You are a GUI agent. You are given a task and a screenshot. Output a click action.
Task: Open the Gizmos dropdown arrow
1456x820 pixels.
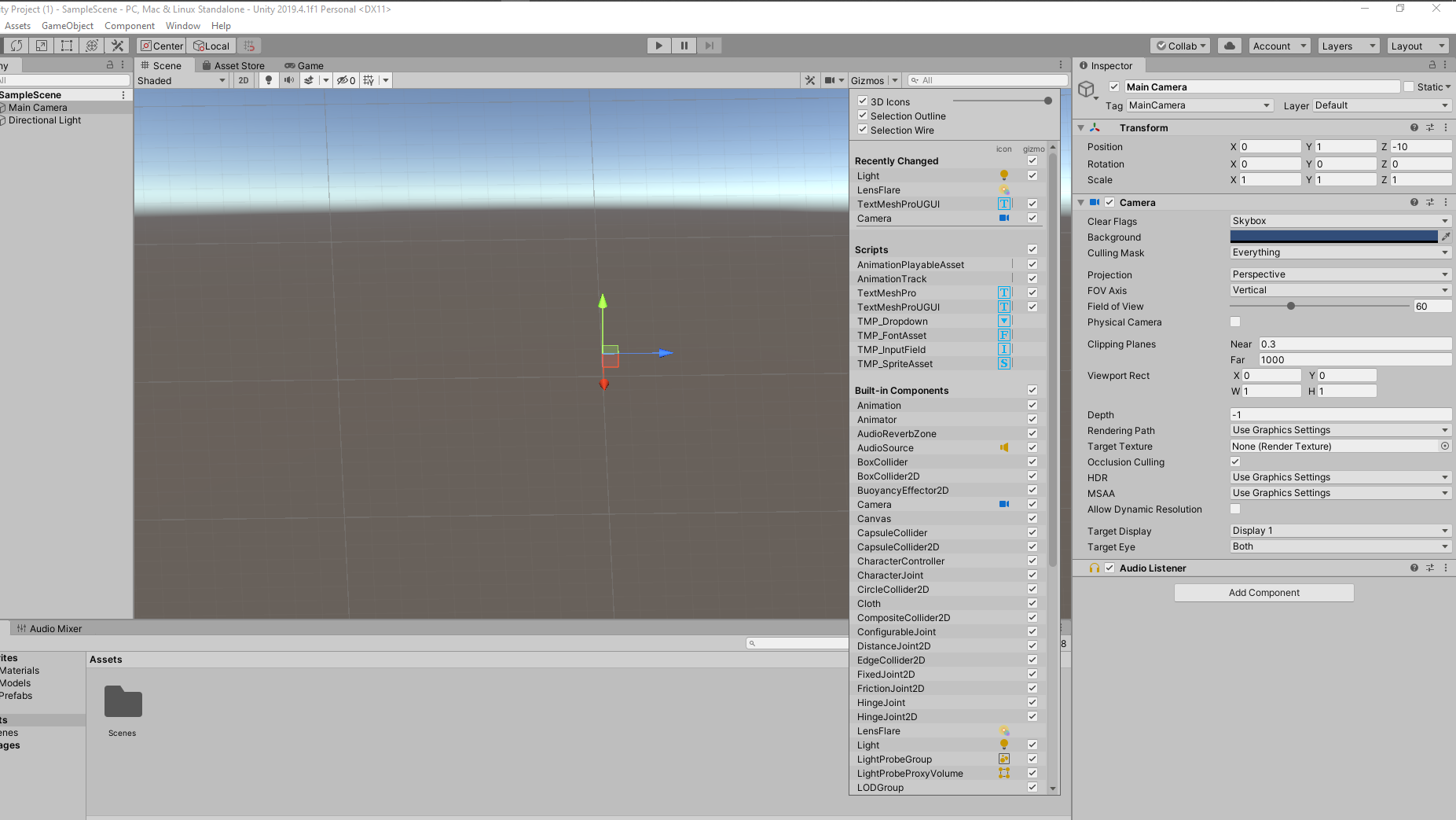894,80
